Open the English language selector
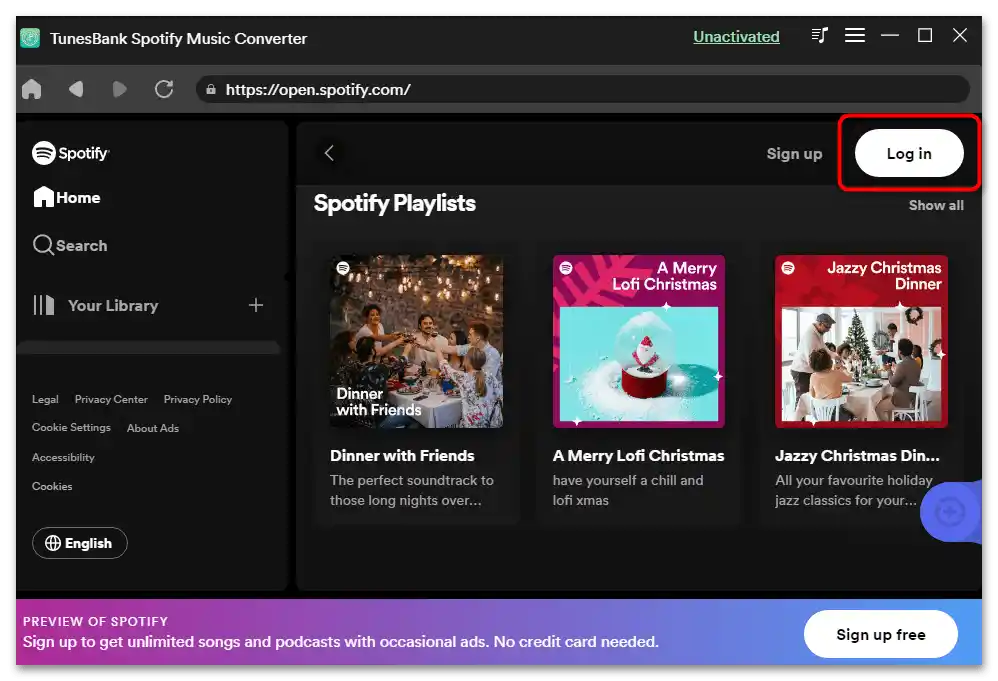 (x=80, y=543)
